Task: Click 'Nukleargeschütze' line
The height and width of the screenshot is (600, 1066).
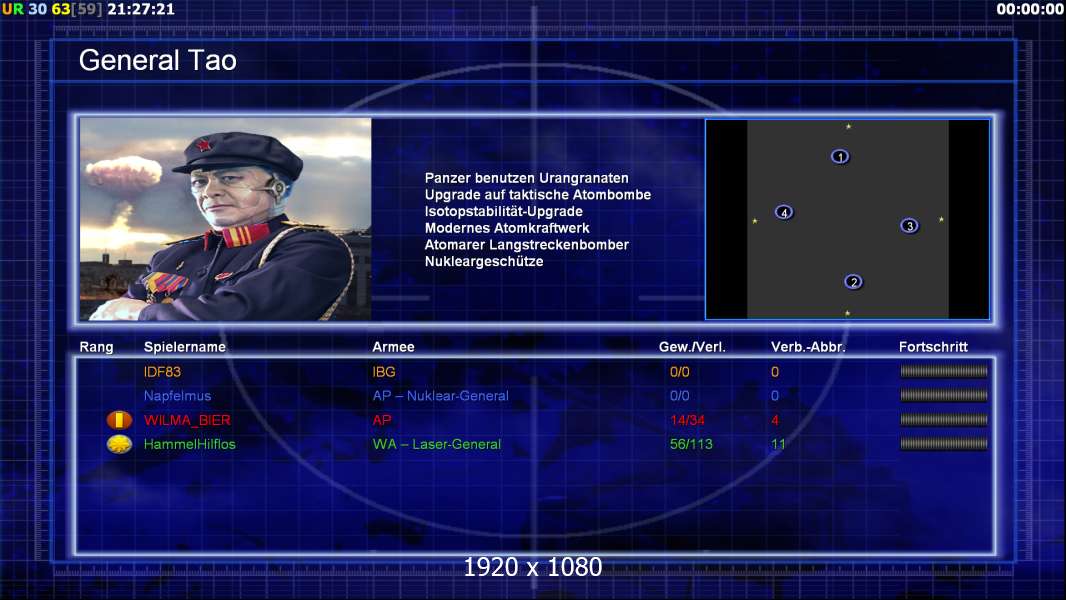Action: [x=484, y=262]
